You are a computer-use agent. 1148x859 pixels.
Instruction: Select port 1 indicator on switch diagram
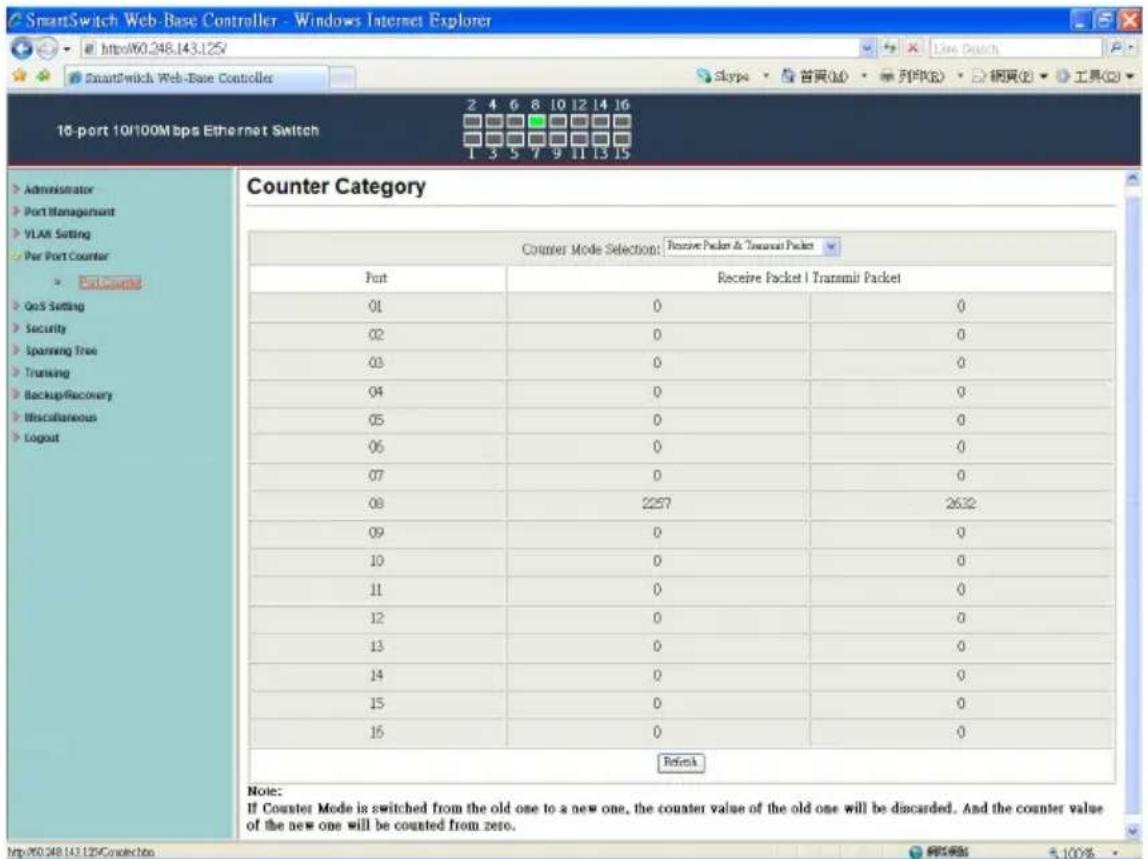point(472,138)
